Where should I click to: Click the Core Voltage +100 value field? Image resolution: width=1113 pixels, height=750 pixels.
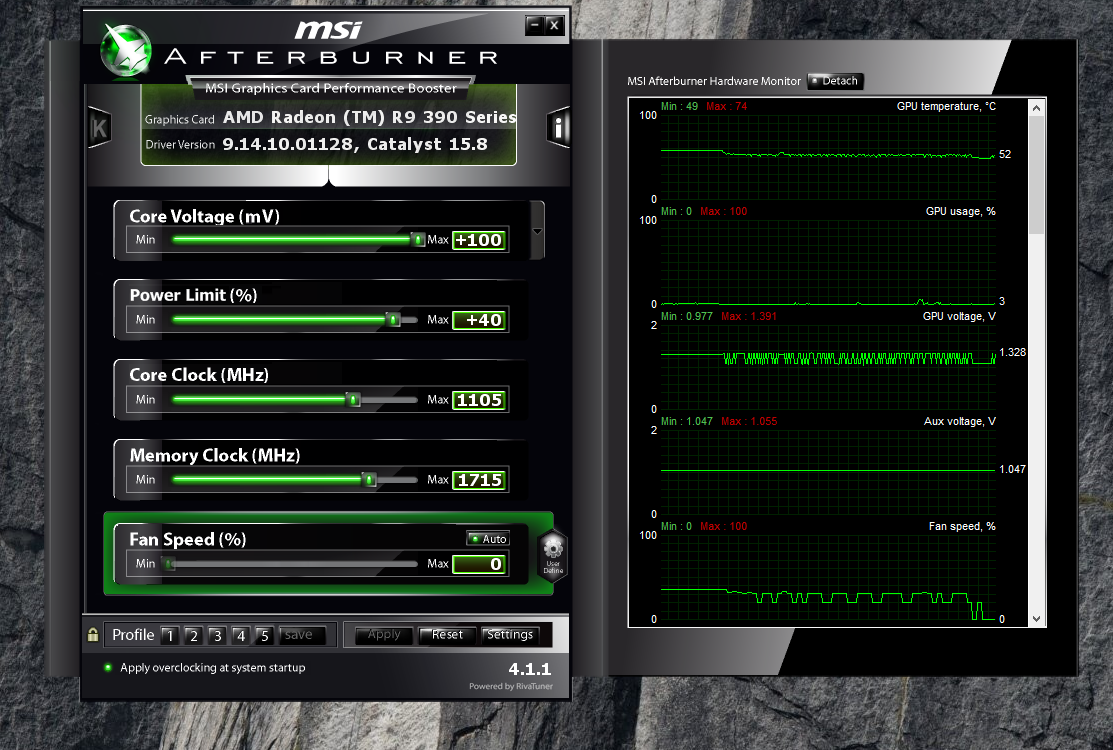click(480, 240)
